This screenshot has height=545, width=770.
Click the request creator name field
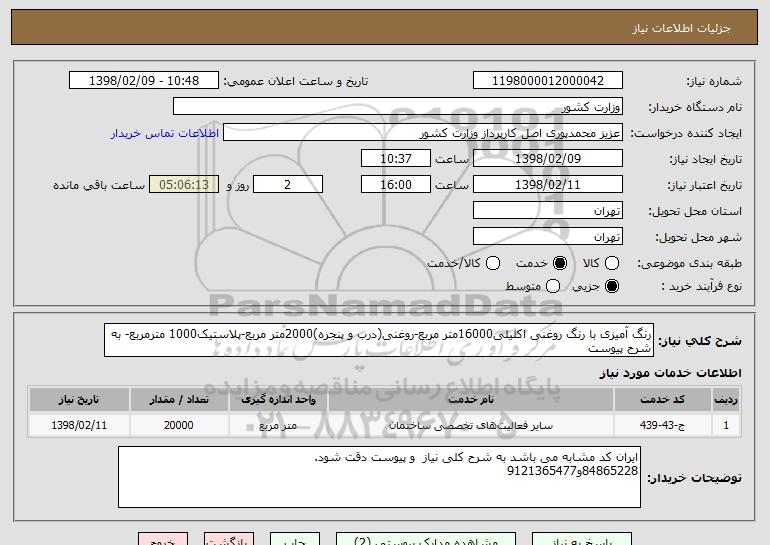tap(423, 133)
